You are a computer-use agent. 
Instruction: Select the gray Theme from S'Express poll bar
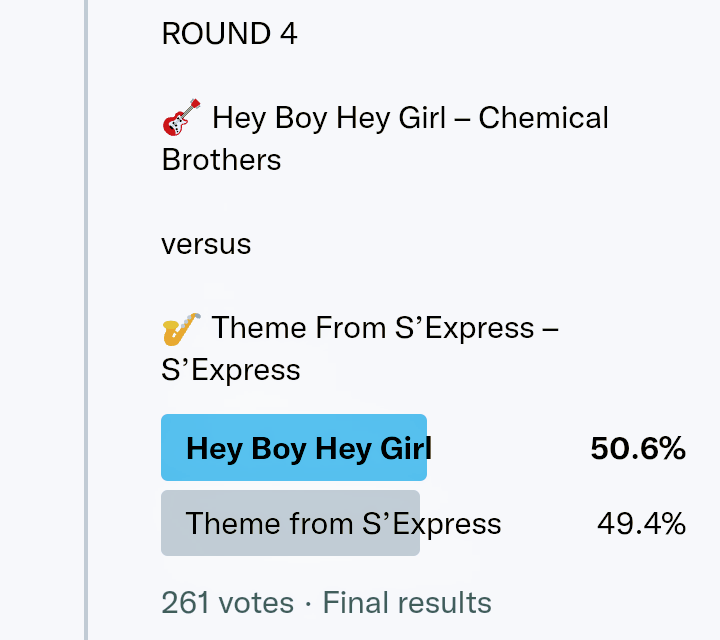290,523
